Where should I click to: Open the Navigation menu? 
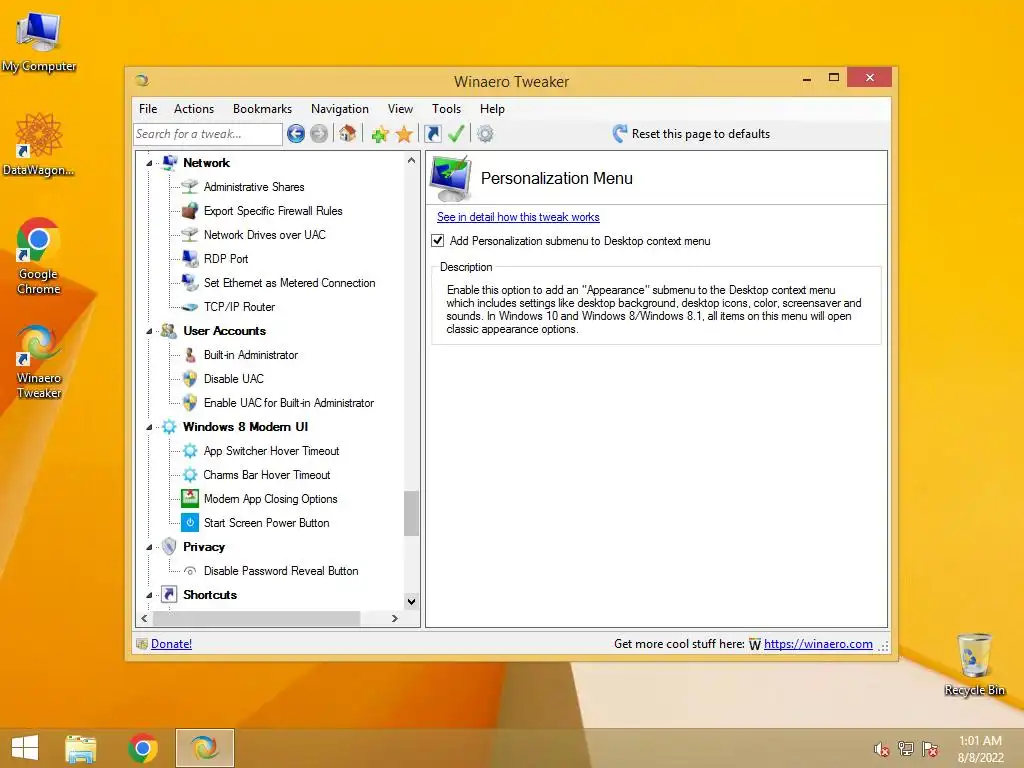(x=340, y=109)
